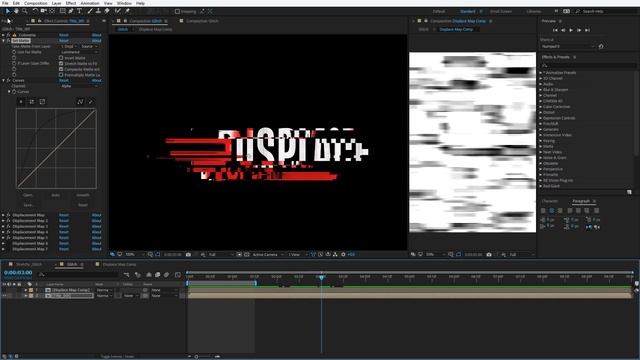Viewport: 640px width, 360px height.
Task: Select the Roto Brush tool
Action: [x=118, y=11]
